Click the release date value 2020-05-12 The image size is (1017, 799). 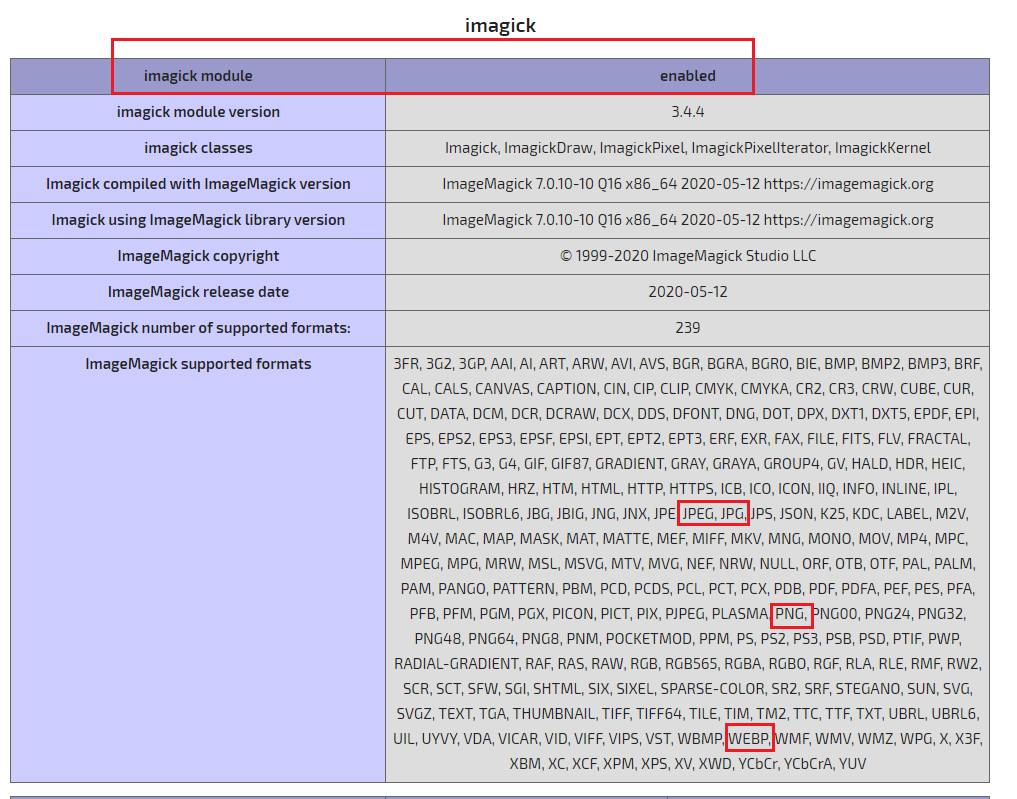[x=688, y=292]
